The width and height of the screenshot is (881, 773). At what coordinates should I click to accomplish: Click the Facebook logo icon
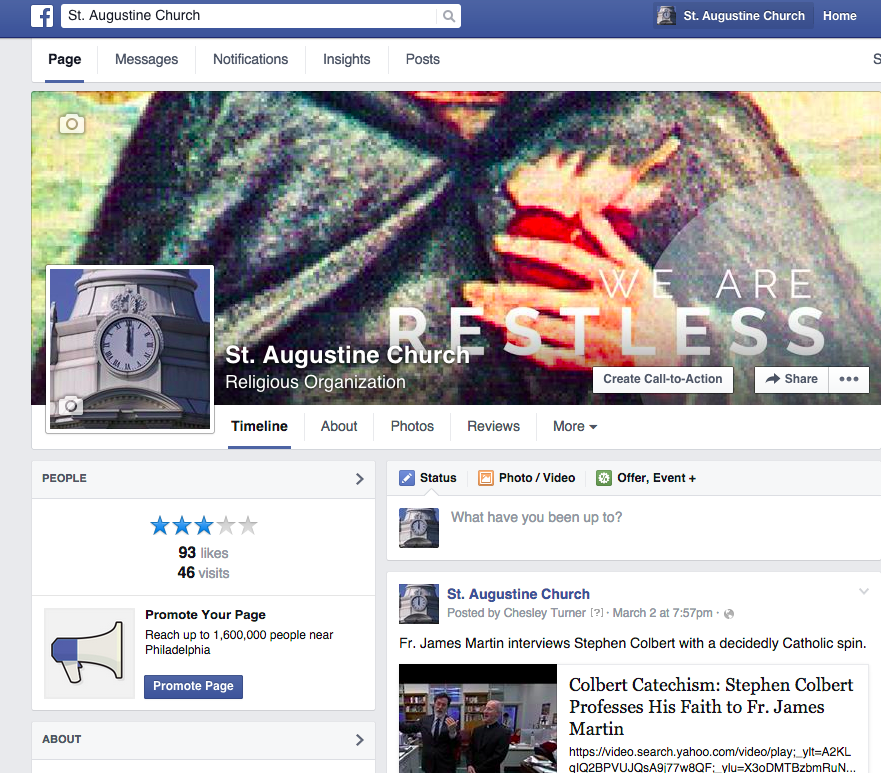pyautogui.click(x=42, y=16)
